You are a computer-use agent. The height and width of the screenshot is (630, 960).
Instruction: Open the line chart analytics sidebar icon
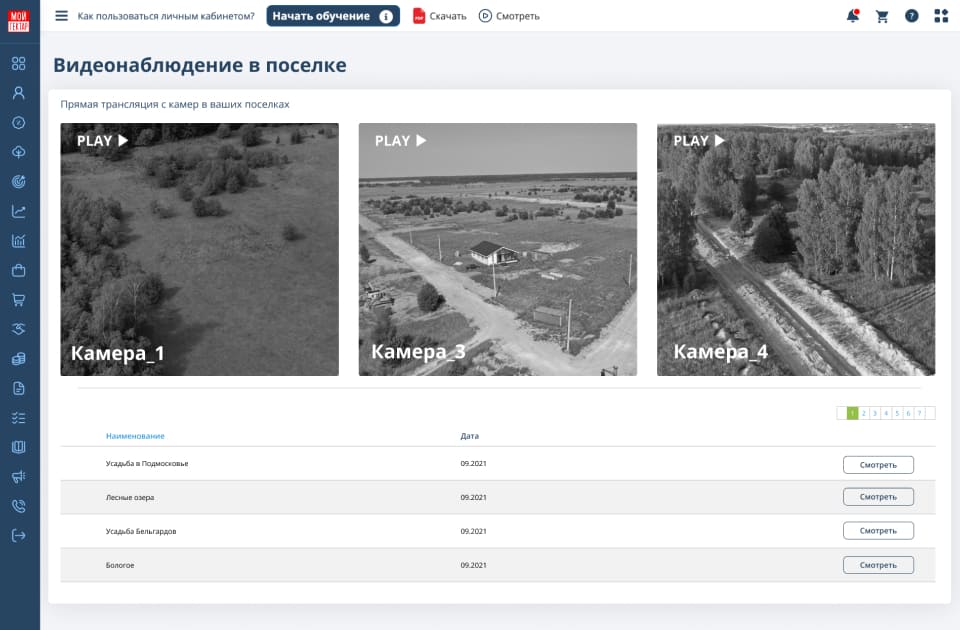pos(18,211)
